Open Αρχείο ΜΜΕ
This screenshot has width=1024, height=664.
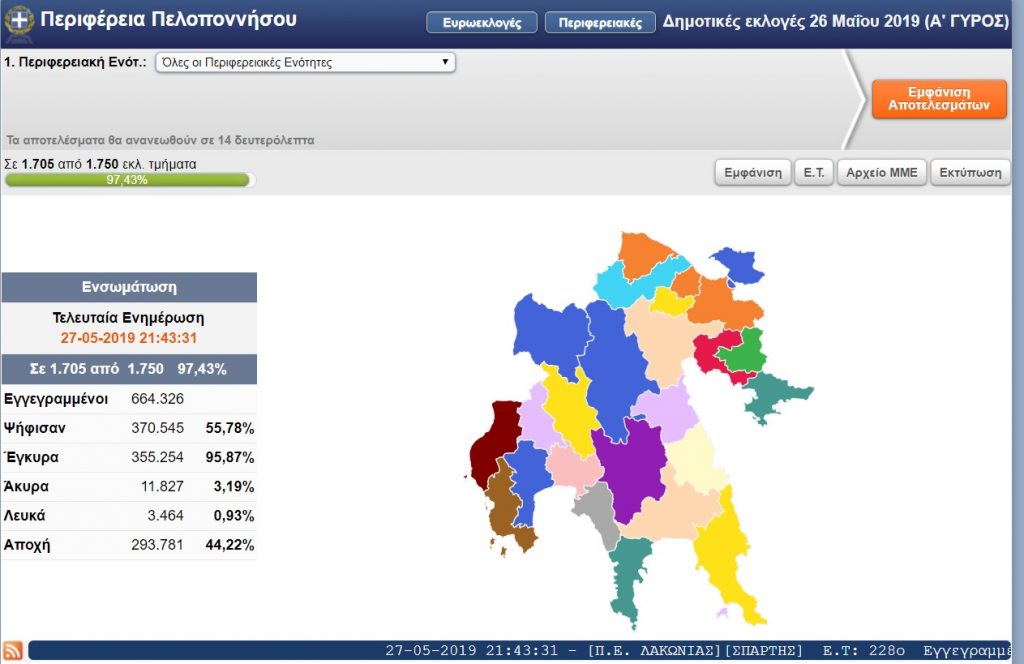click(881, 172)
